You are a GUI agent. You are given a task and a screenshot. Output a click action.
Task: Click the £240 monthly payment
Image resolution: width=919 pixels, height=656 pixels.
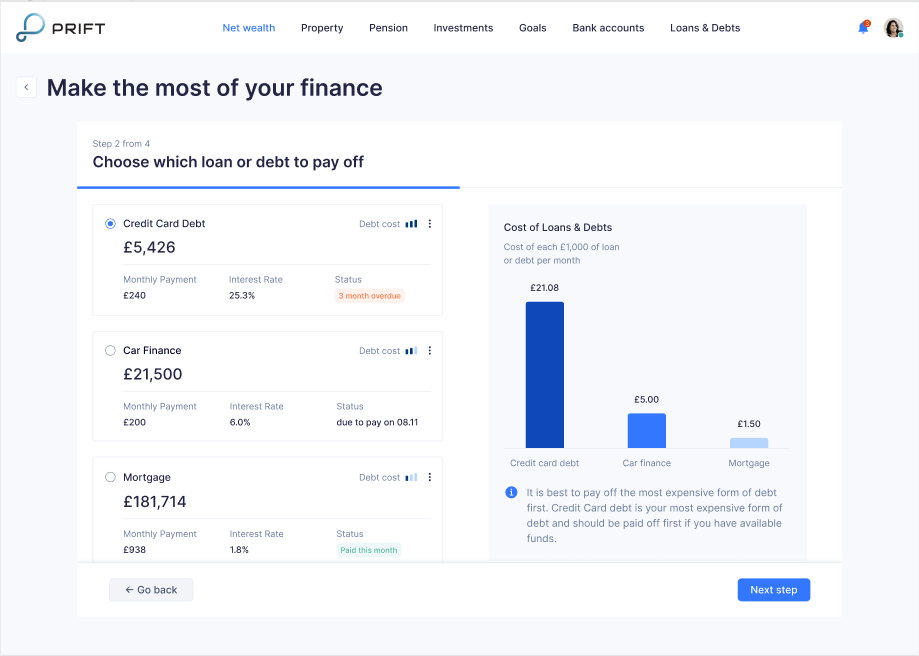(134, 295)
